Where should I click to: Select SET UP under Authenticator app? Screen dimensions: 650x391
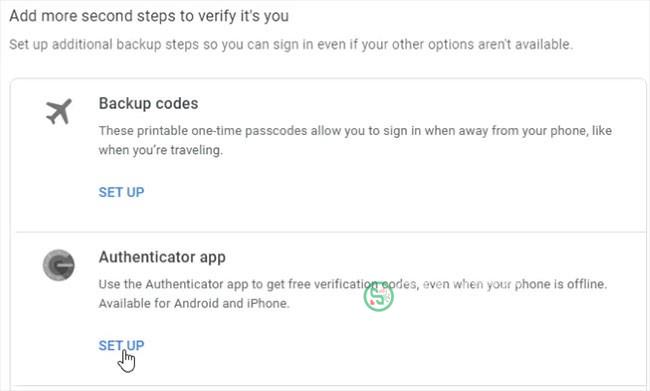[x=121, y=345]
